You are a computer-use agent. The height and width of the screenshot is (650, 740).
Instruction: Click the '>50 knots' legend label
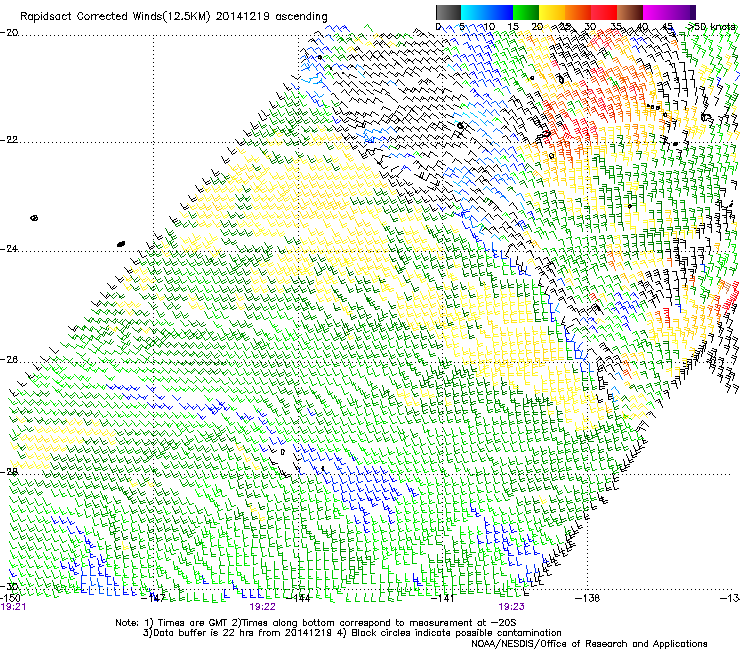tap(712, 26)
